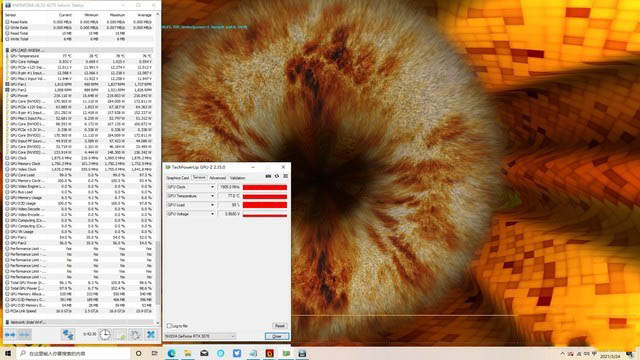Click the GPU-Z screenshot camera icon
The height and width of the screenshot is (360, 640).
coord(268,176)
